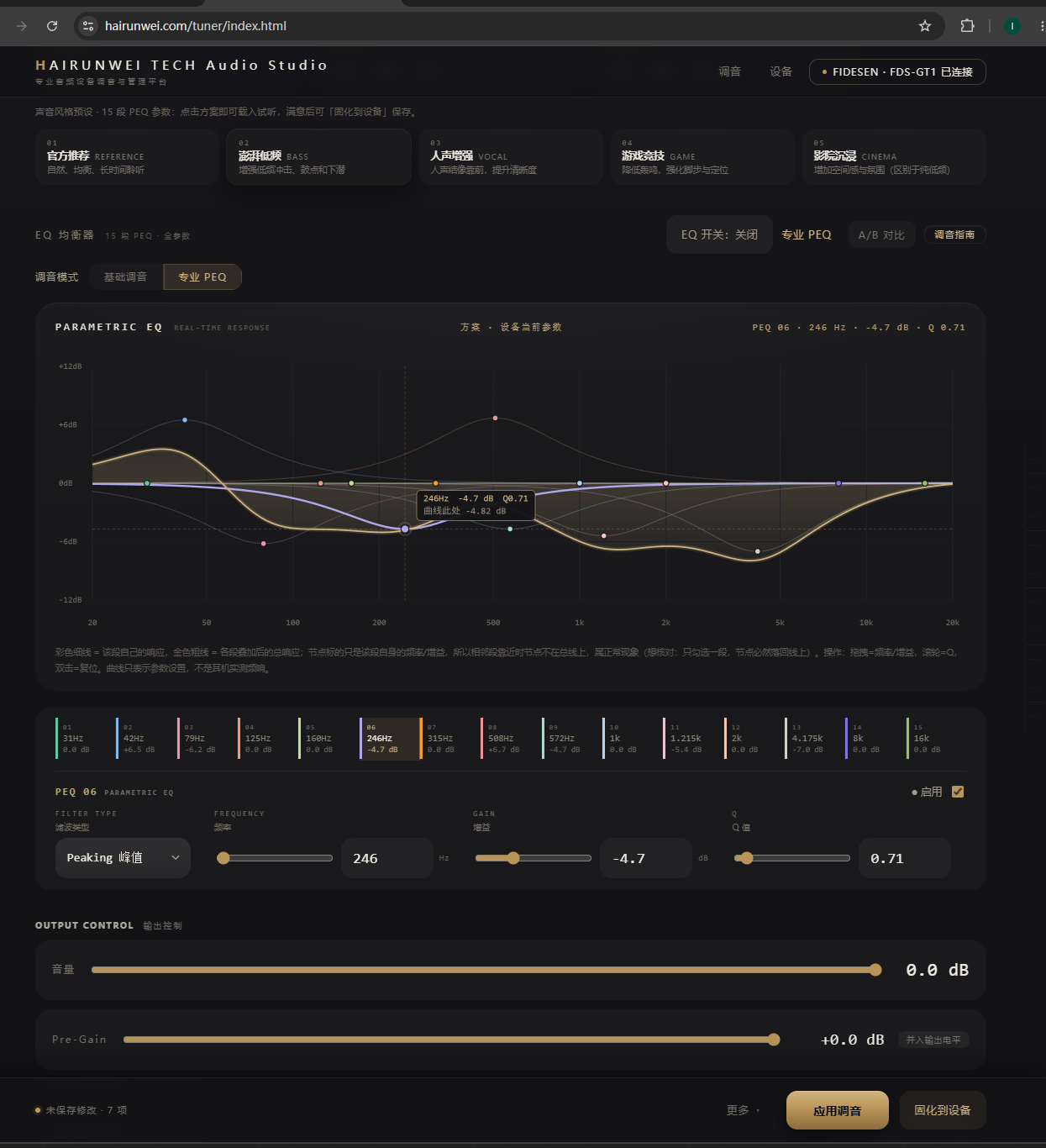1046x1148 pixels.
Task: Open the browser profile avatar
Action: [x=1012, y=26]
